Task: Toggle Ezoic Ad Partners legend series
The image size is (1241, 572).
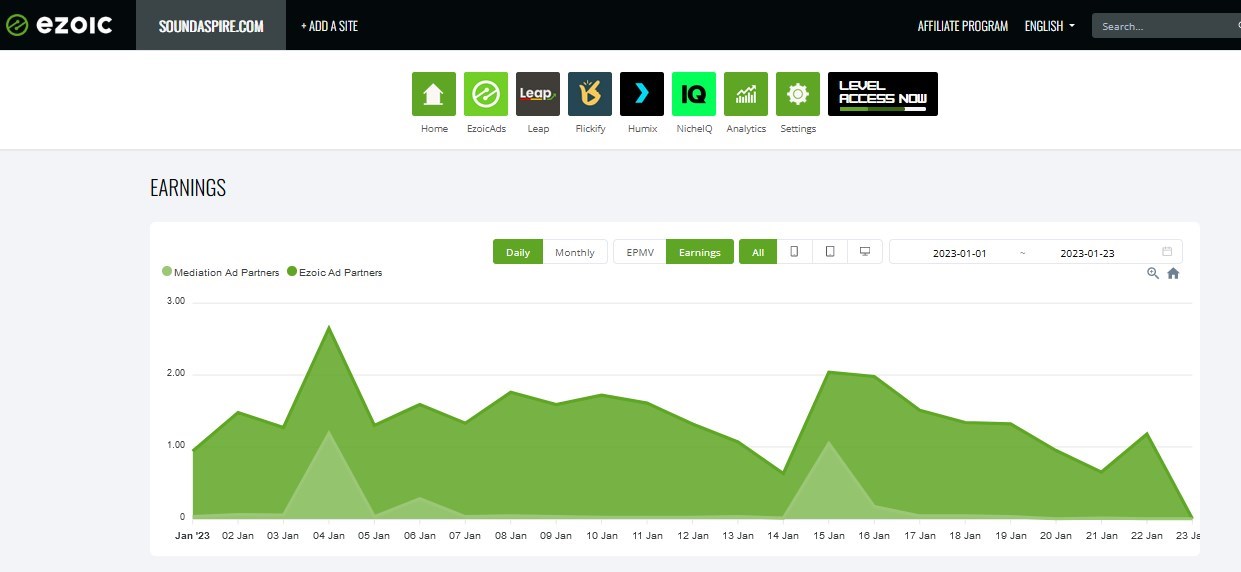Action: 335,272
